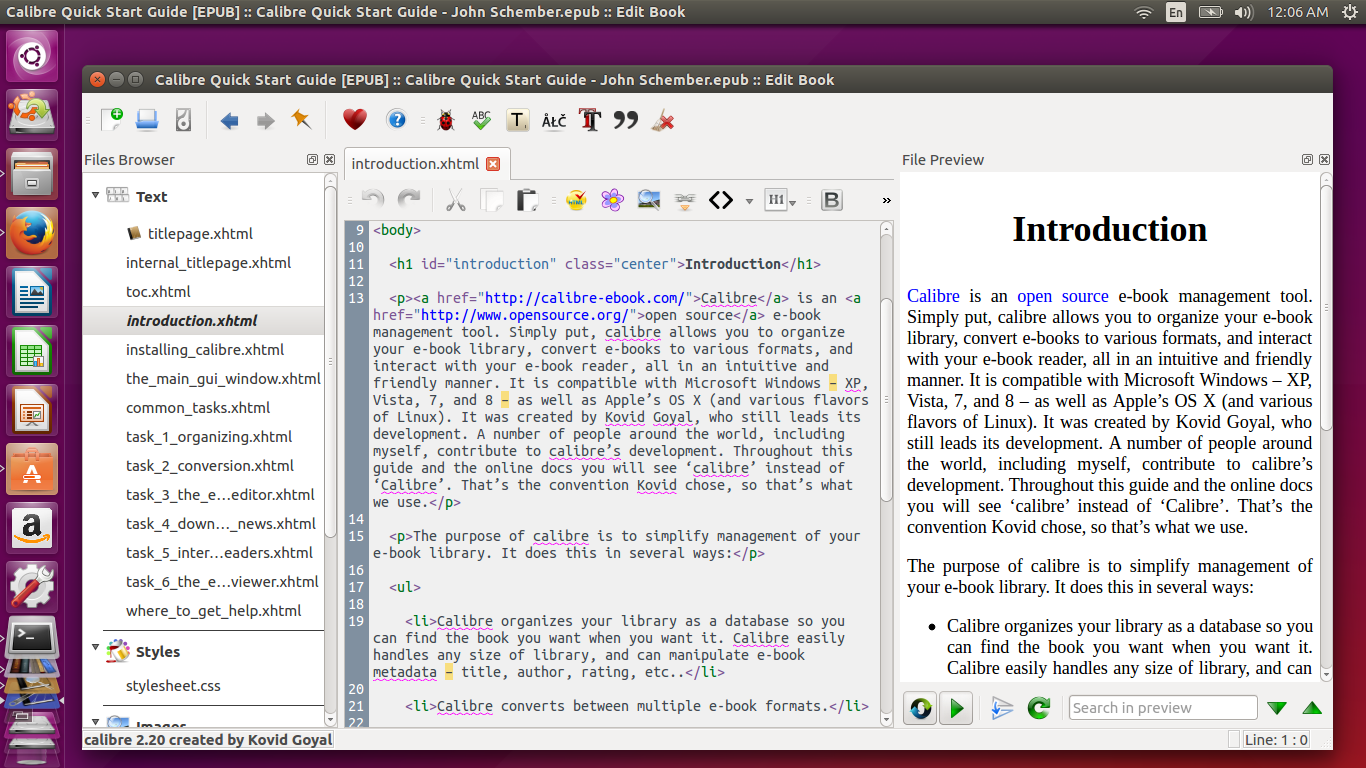Click the editor undo arrow
The width and height of the screenshot is (1366, 768).
pos(373,200)
